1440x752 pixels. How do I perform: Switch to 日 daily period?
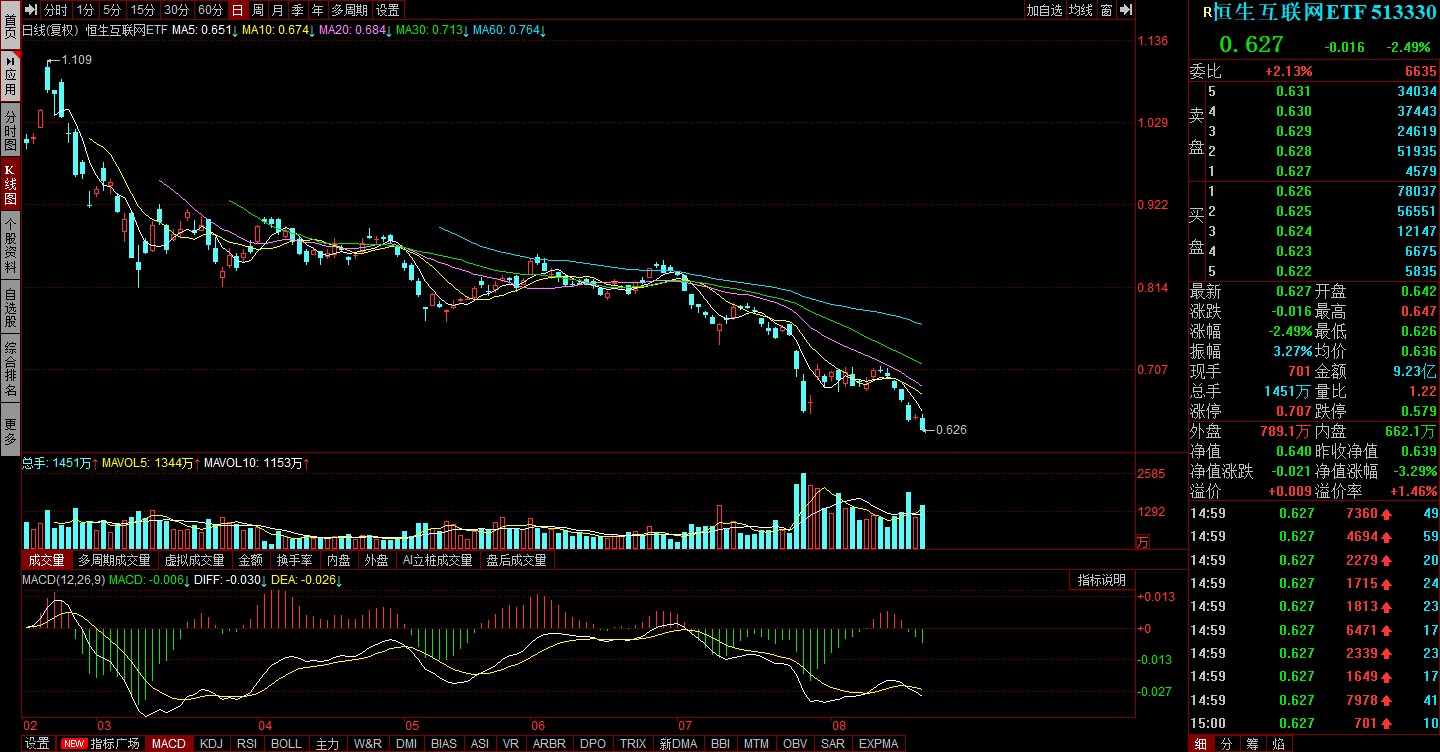tap(237, 10)
